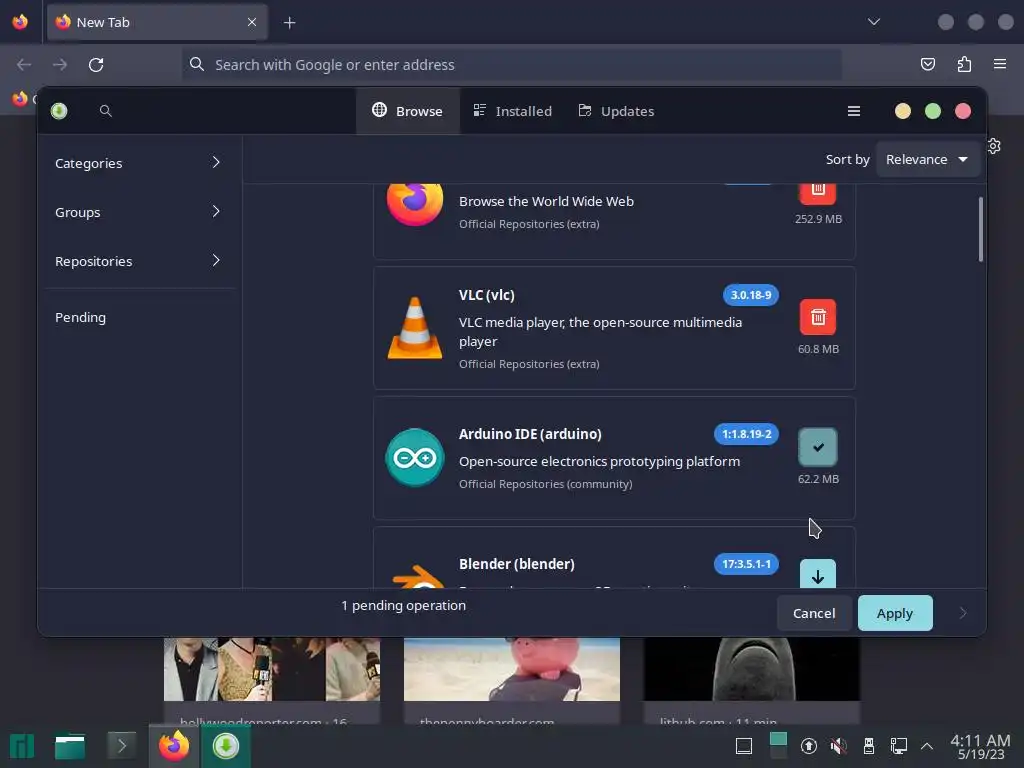Open the Firefox new tab settings gear
This screenshot has width=1024, height=768.
click(x=994, y=146)
